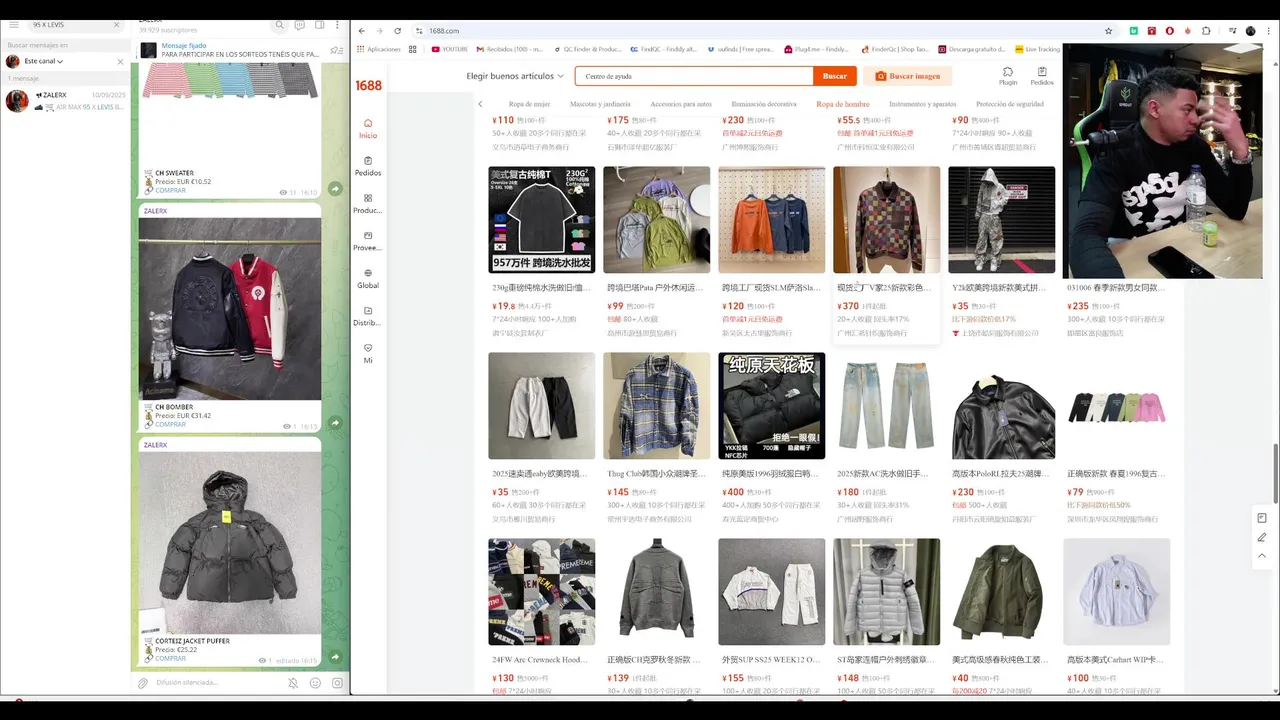Clear the '95 X LEVIS' search text
The height and width of the screenshot is (720, 1280).
[117, 25]
